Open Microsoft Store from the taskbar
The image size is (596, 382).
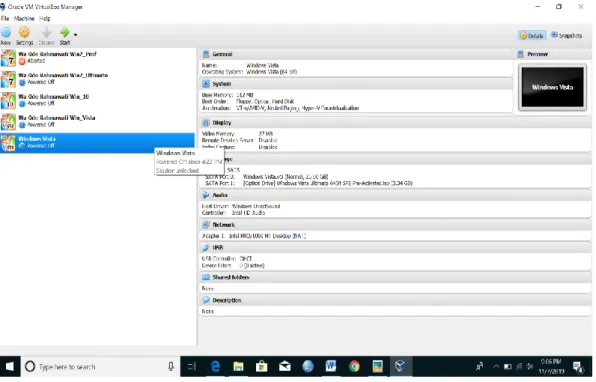pos(262,366)
